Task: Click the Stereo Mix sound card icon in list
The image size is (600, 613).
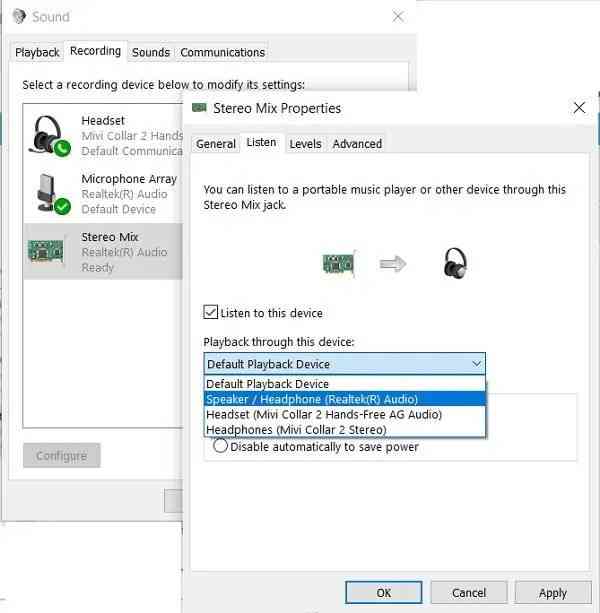Action: (45, 251)
